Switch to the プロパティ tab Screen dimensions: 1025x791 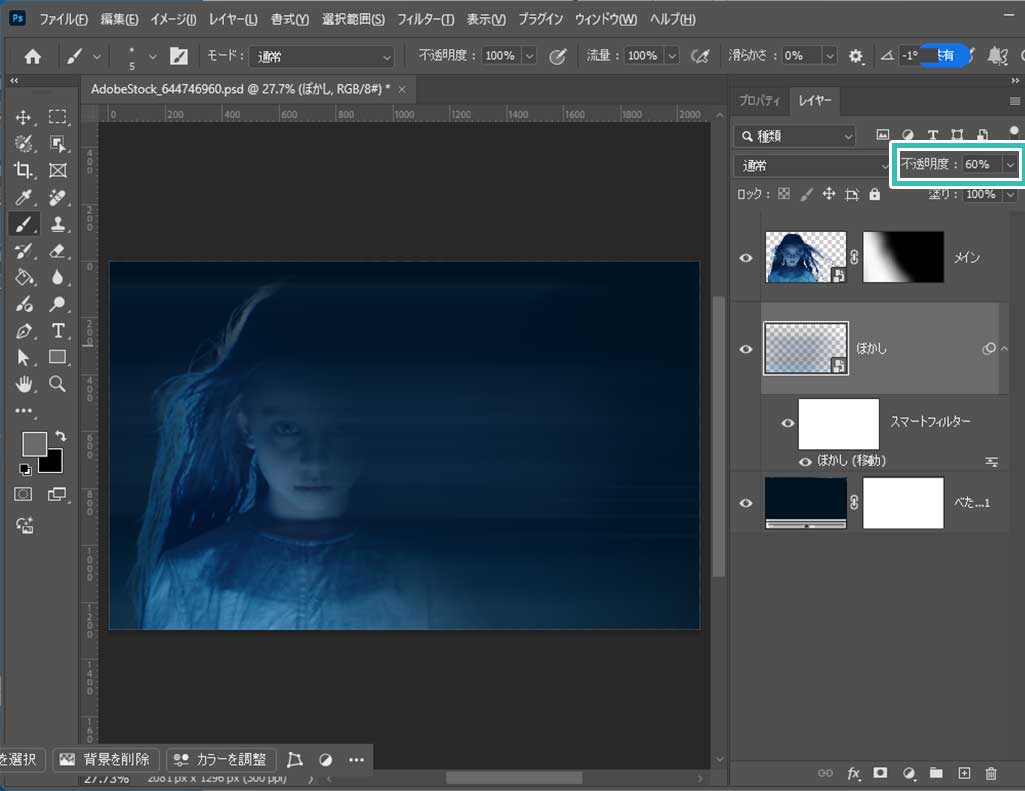click(x=759, y=101)
